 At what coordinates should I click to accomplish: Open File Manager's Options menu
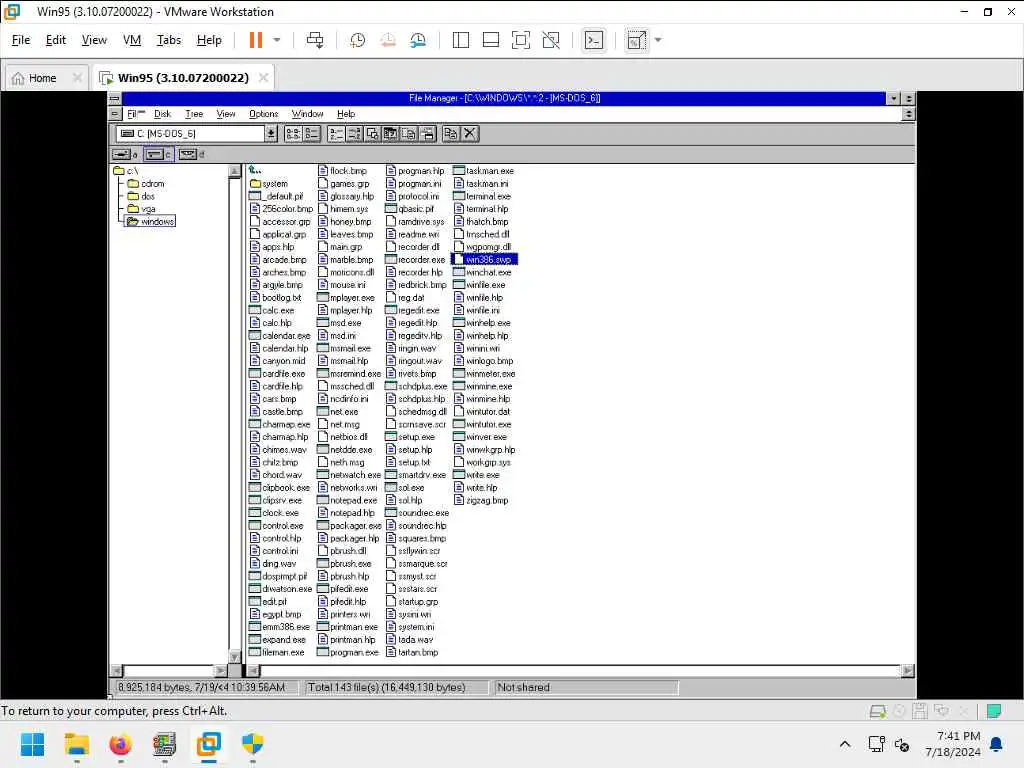point(263,114)
